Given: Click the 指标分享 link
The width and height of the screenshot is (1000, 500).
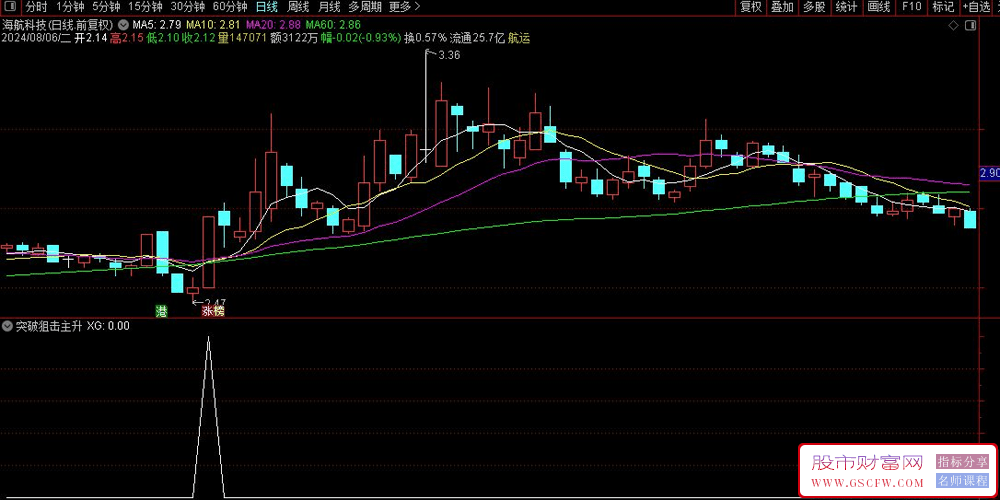Looking at the screenshot, I should click(962, 461).
